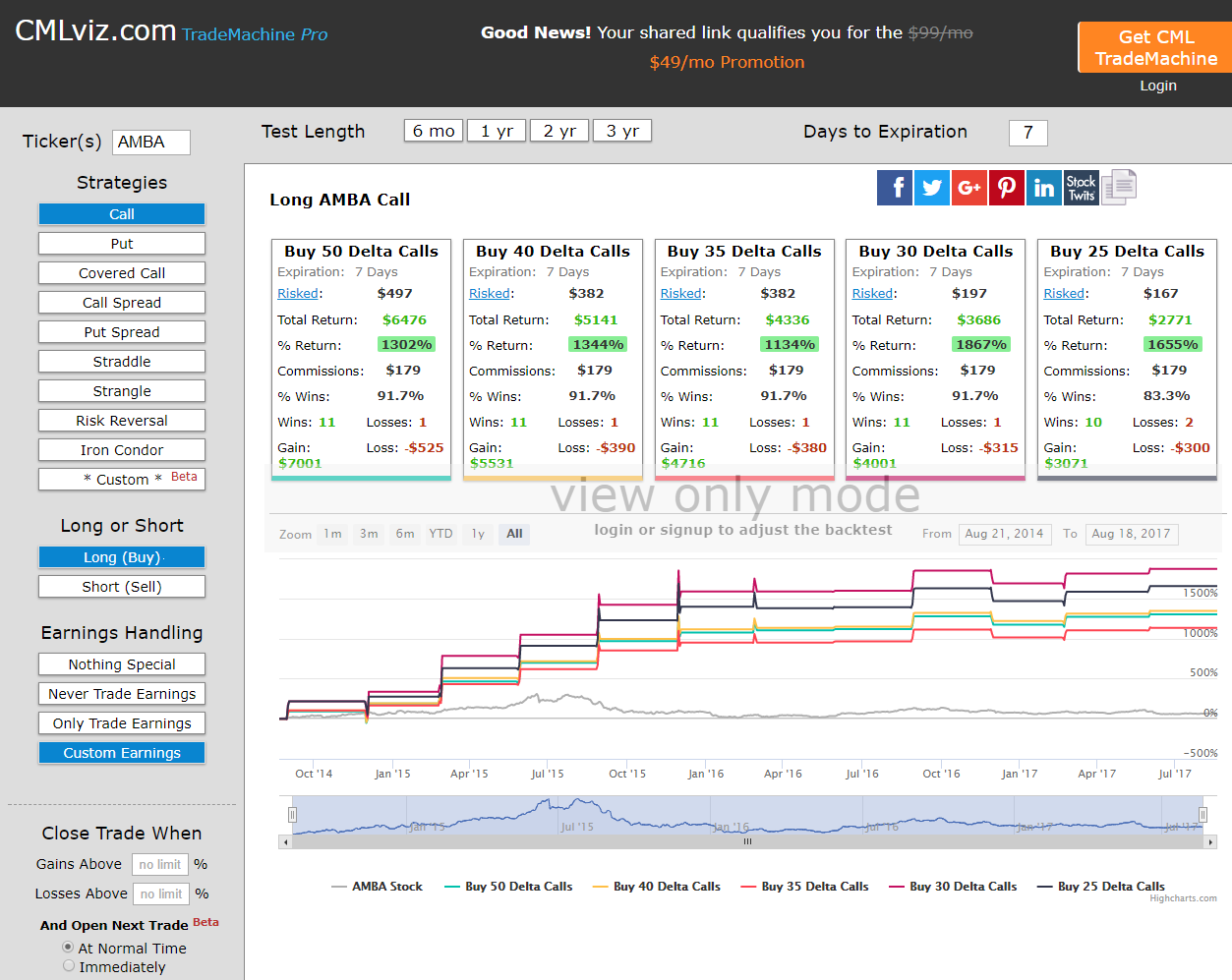Select Call Spread strategy
This screenshot has height=980, width=1232.
122,303
